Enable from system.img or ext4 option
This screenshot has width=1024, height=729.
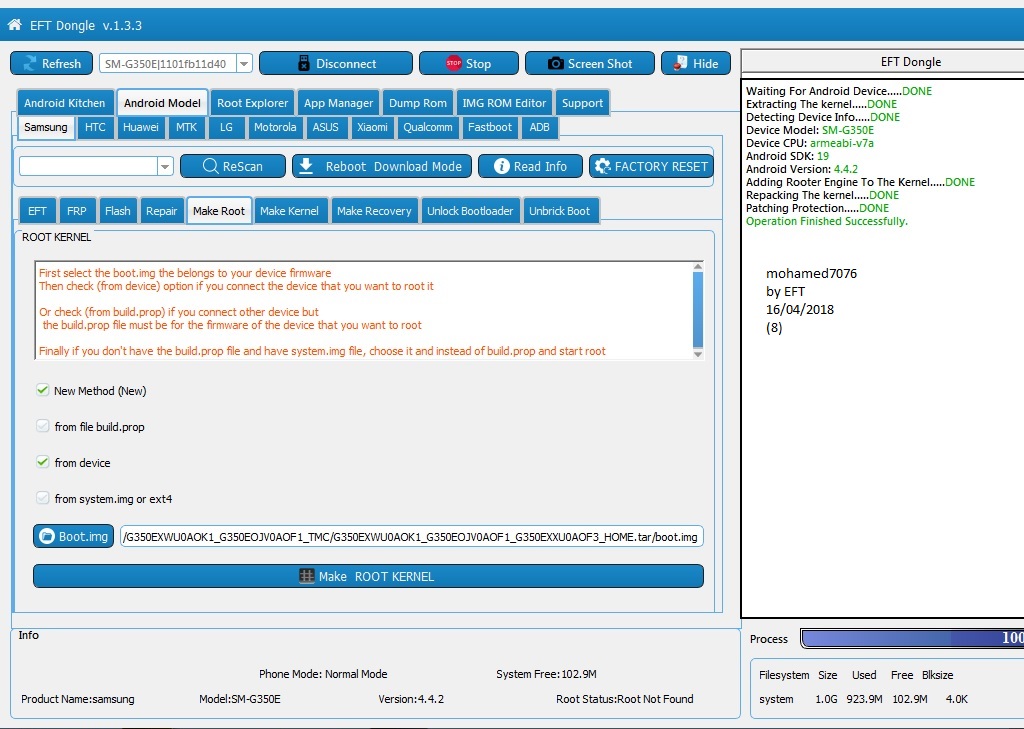[42, 498]
